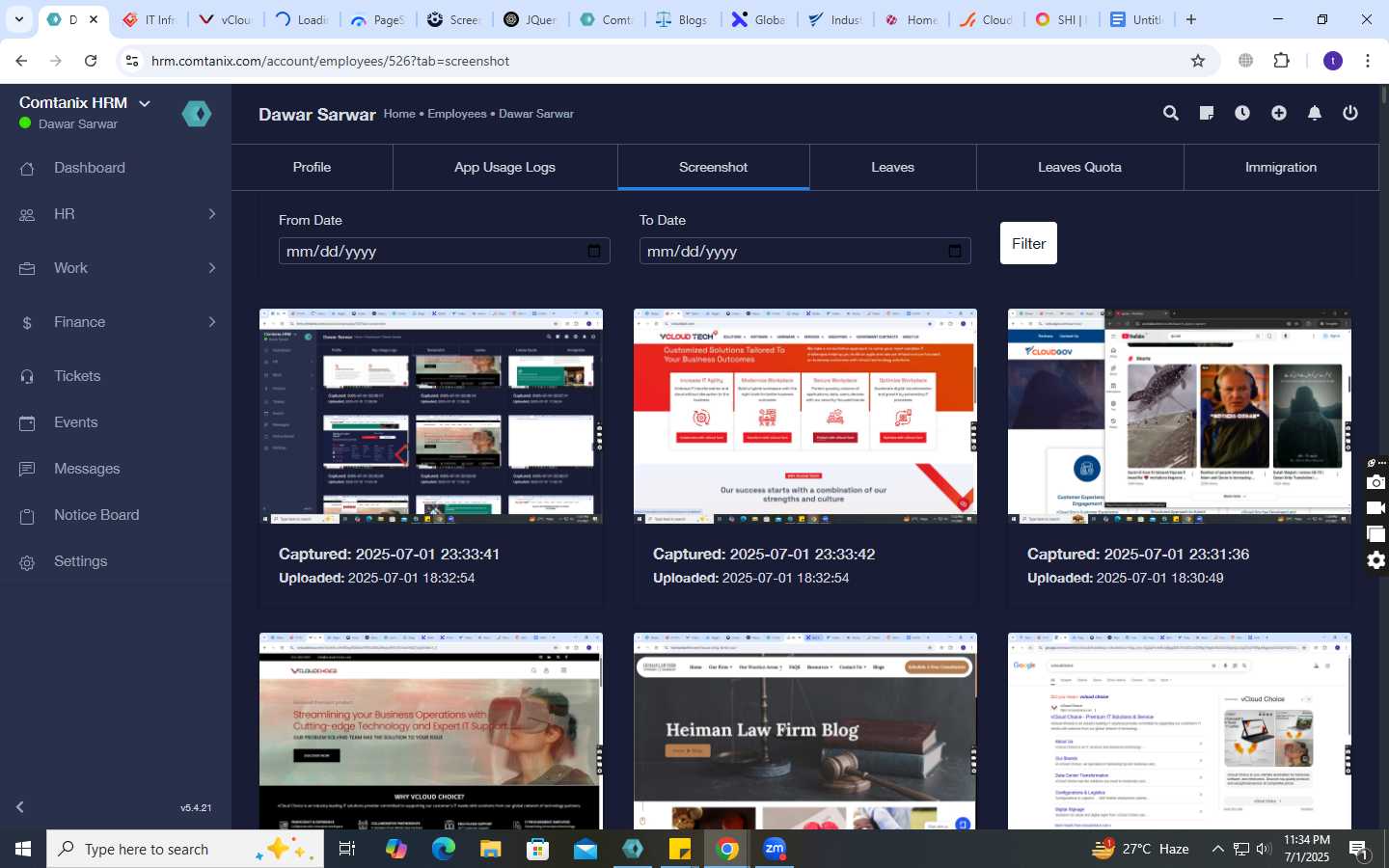Bookmark this page with star icon
The image size is (1389, 868).
[x=1198, y=61]
